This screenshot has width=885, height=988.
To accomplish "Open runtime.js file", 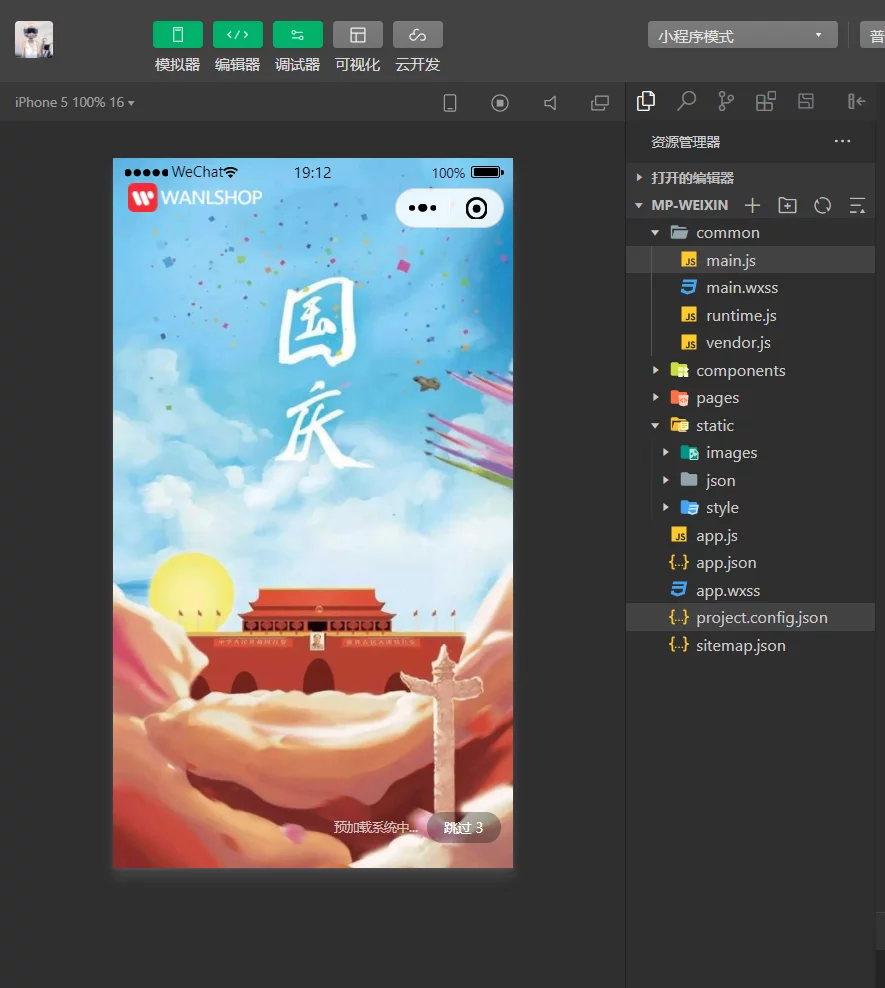I will click(x=751, y=315).
